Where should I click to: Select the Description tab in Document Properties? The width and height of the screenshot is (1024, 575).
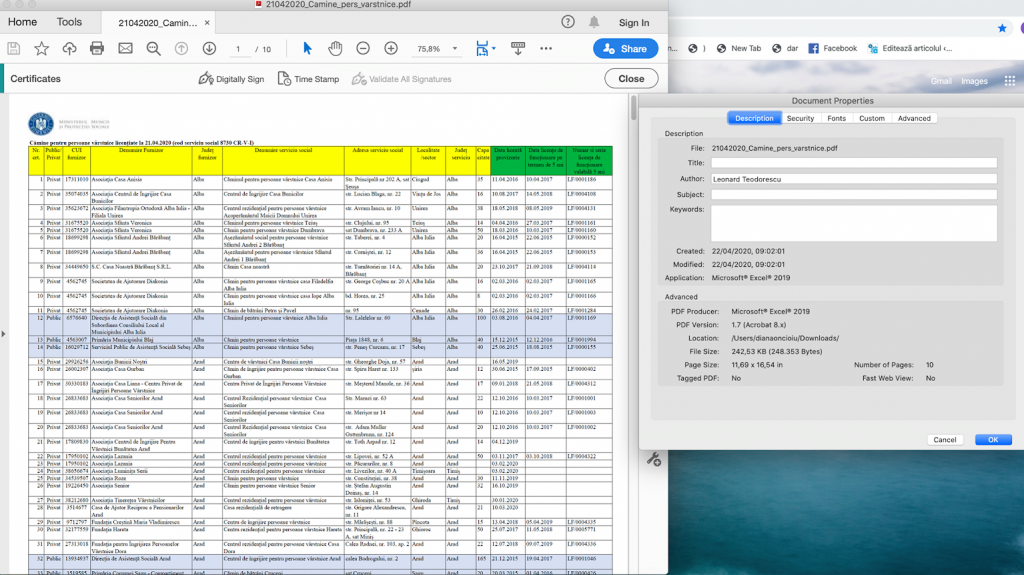click(x=754, y=118)
